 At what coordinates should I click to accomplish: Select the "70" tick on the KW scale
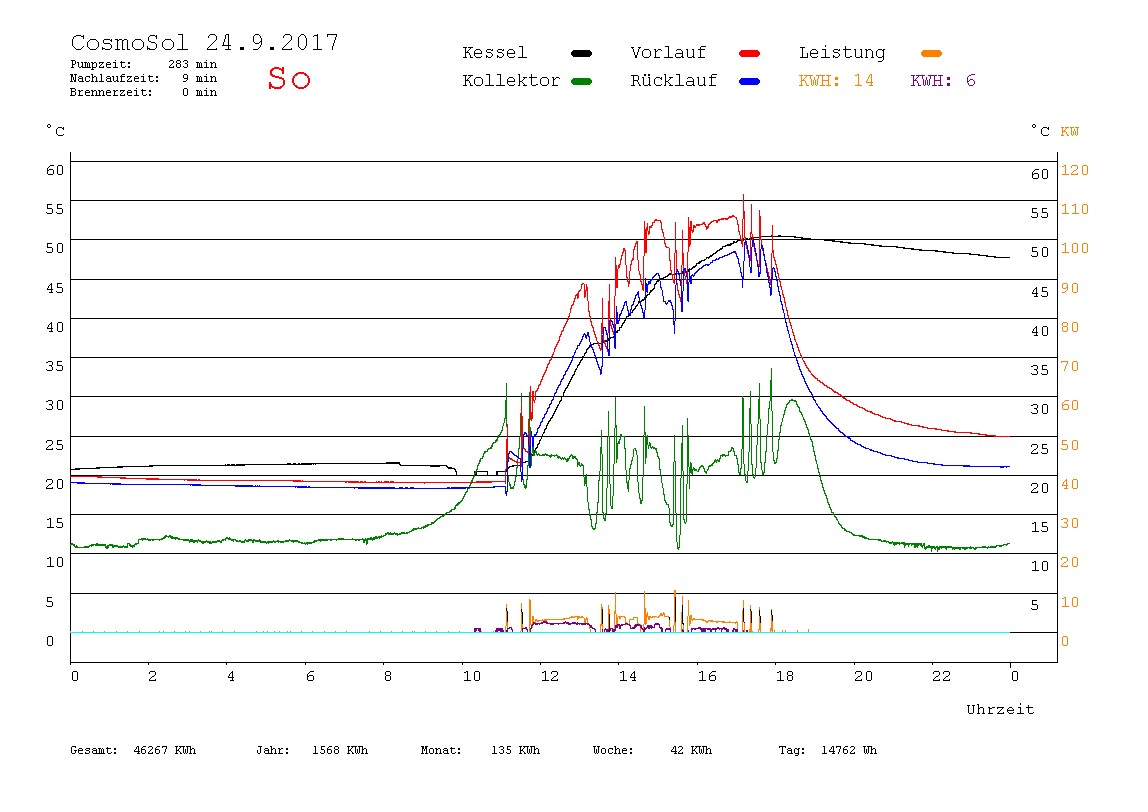[x=1070, y=365]
